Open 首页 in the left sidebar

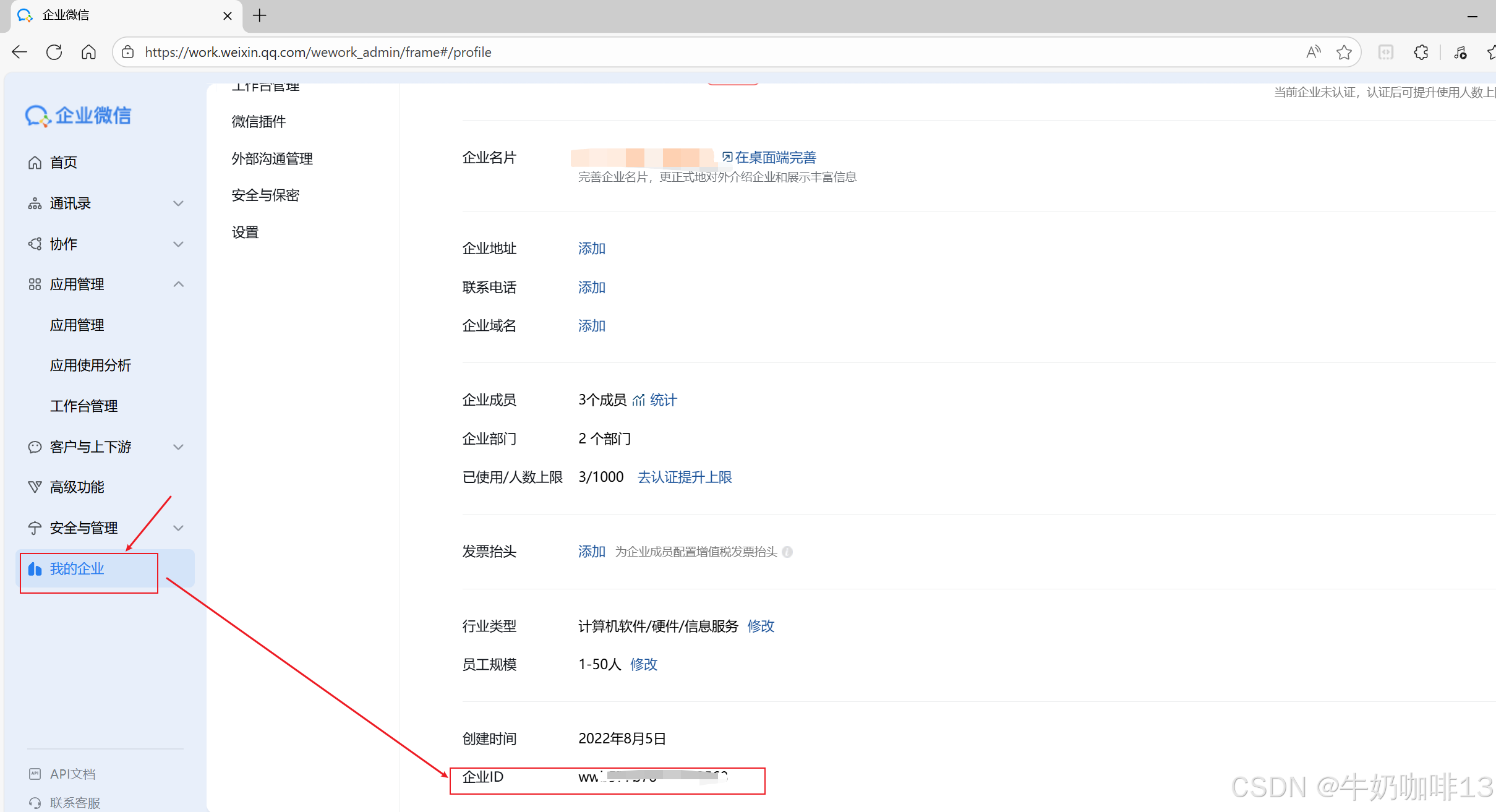63,162
